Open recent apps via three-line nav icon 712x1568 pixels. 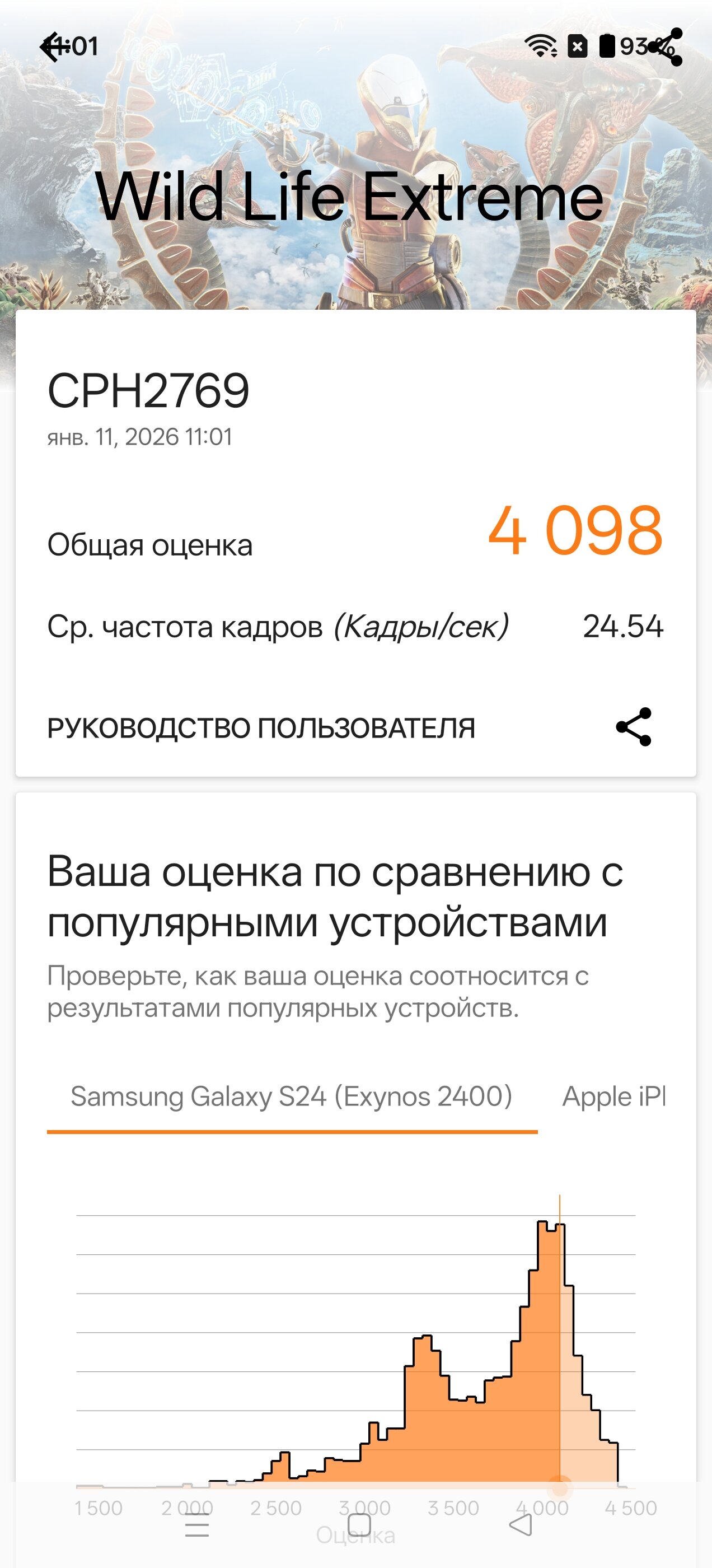pyautogui.click(x=196, y=1525)
